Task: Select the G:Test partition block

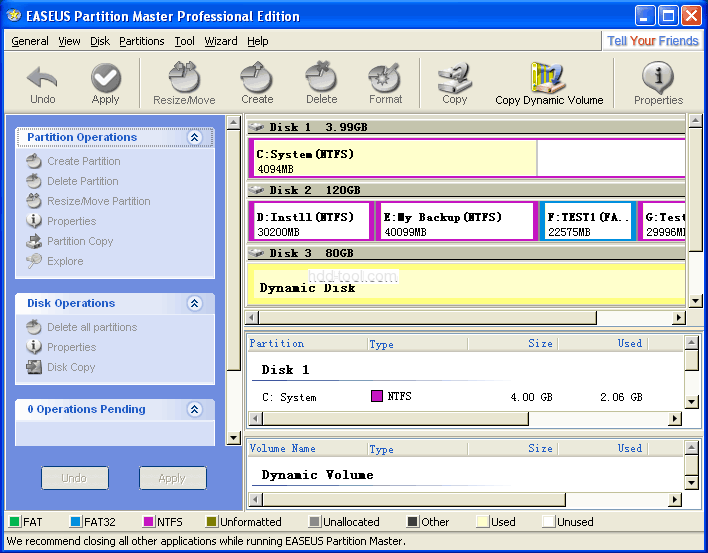Action: click(x=661, y=221)
